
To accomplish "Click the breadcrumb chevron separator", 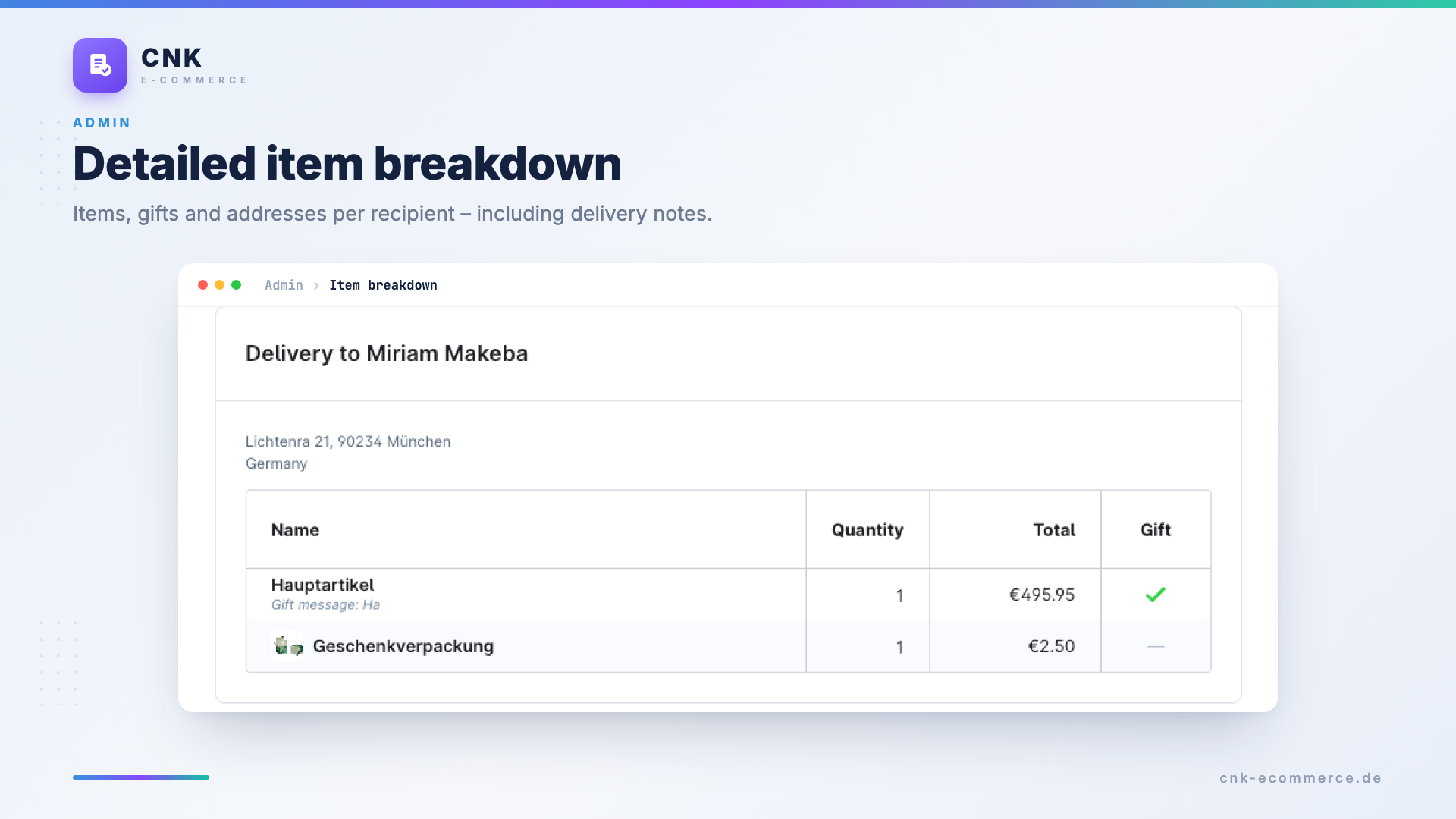I will (x=316, y=286).
